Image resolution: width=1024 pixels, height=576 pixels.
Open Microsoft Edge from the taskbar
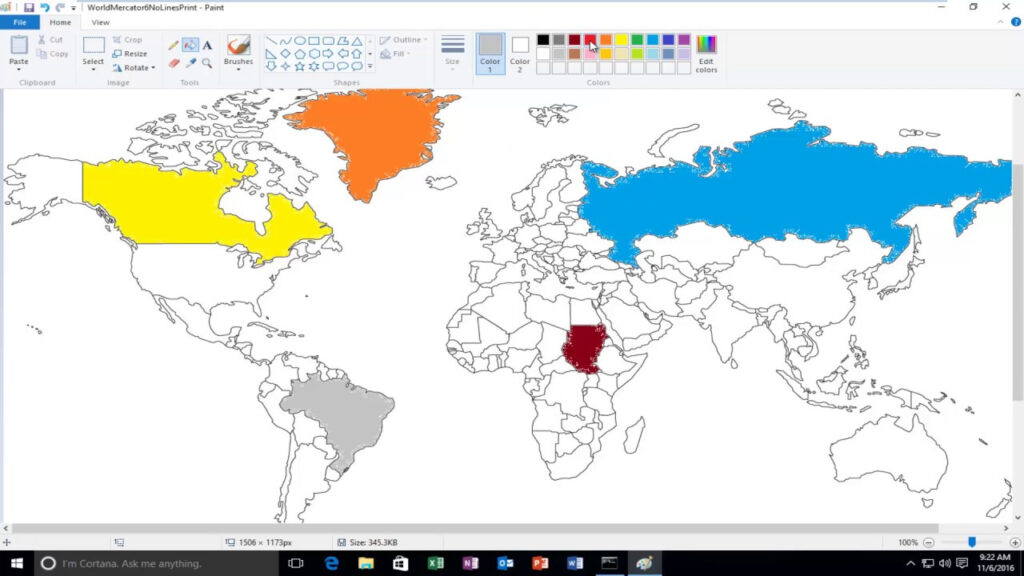pyautogui.click(x=331, y=564)
